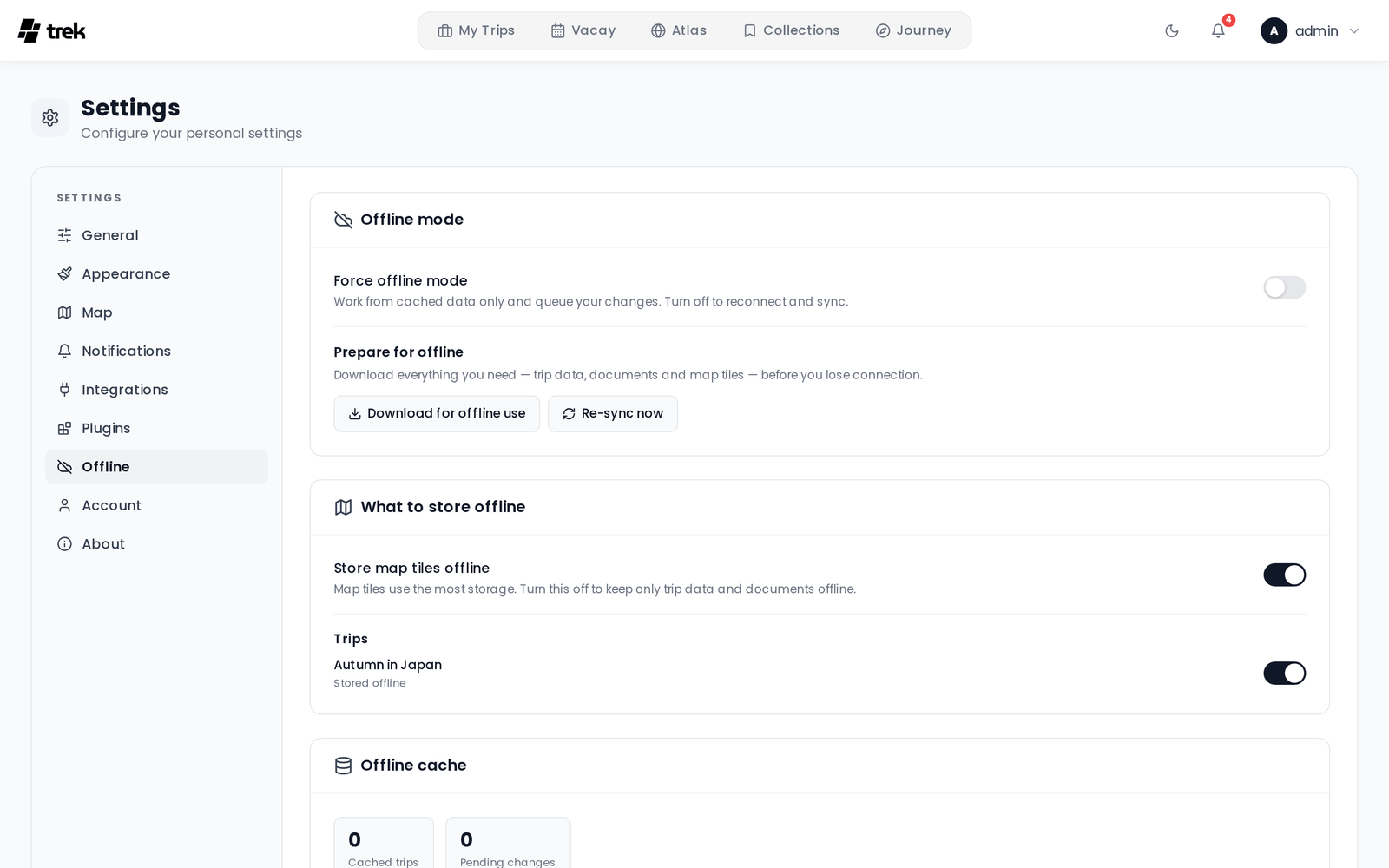1389x868 pixels.
Task: Click the 'Configure your personal settings' subtitle
Action: 191,133
